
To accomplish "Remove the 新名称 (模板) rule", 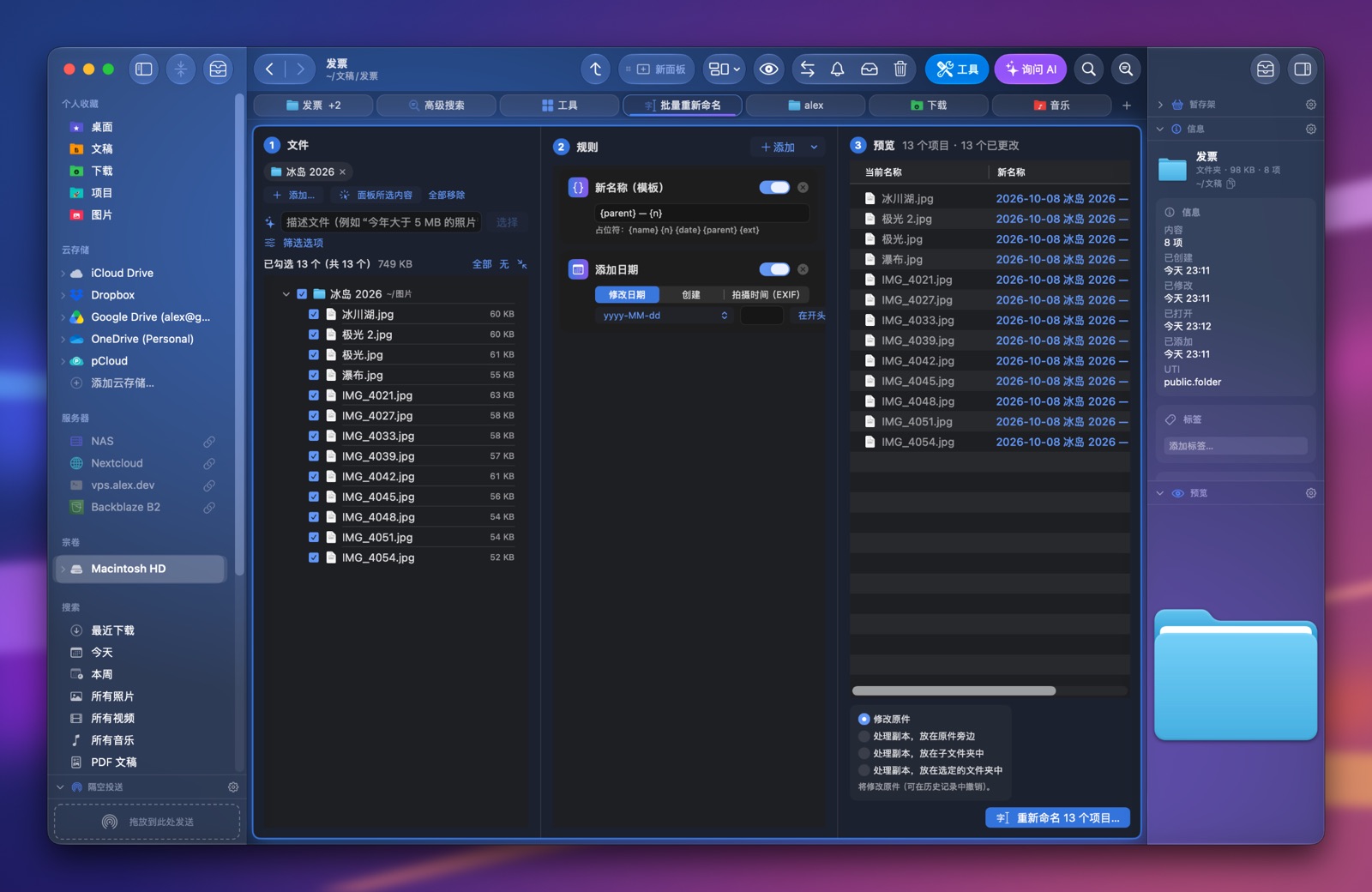I will (803, 188).
